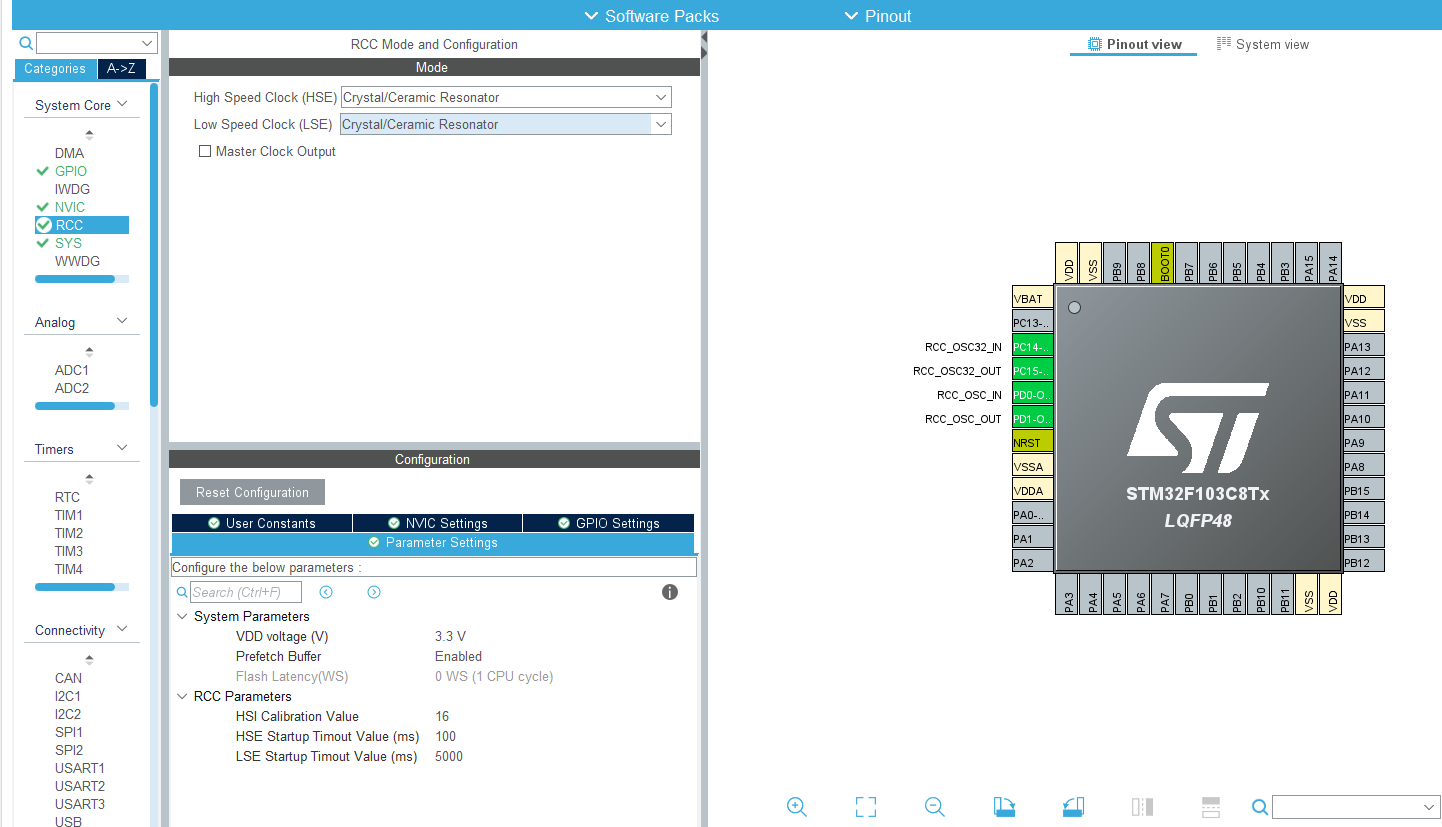Select ADC1 in Analog list
Viewport: 1442px width, 827px height.
tap(72, 370)
